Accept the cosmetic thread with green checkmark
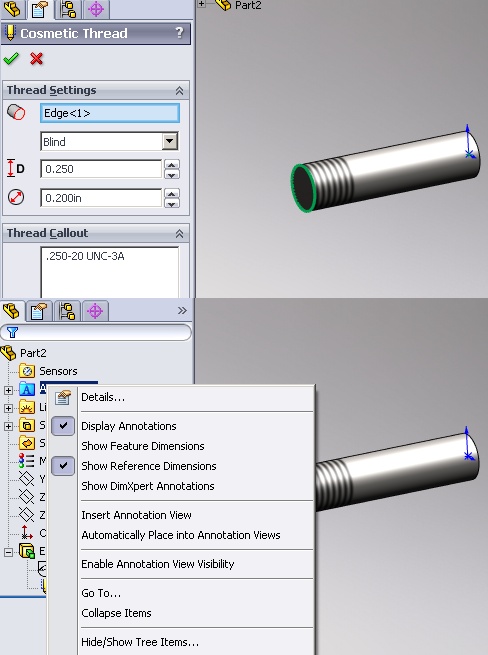Image resolution: width=488 pixels, height=655 pixels. (x=11, y=59)
